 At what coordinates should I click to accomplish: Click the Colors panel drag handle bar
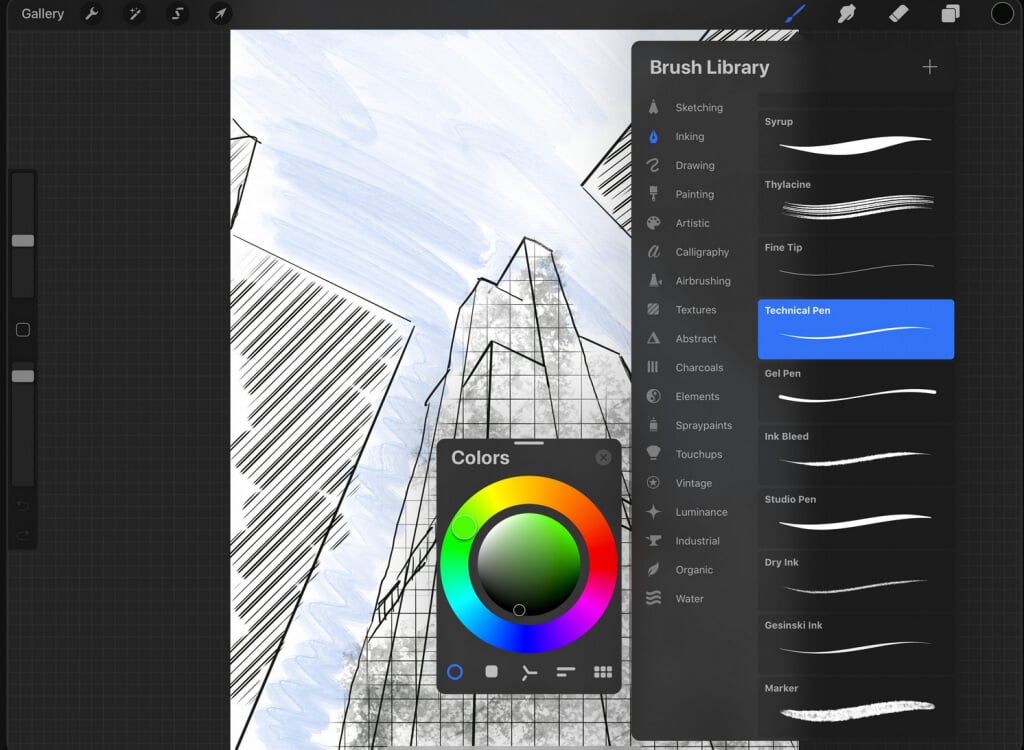529,443
